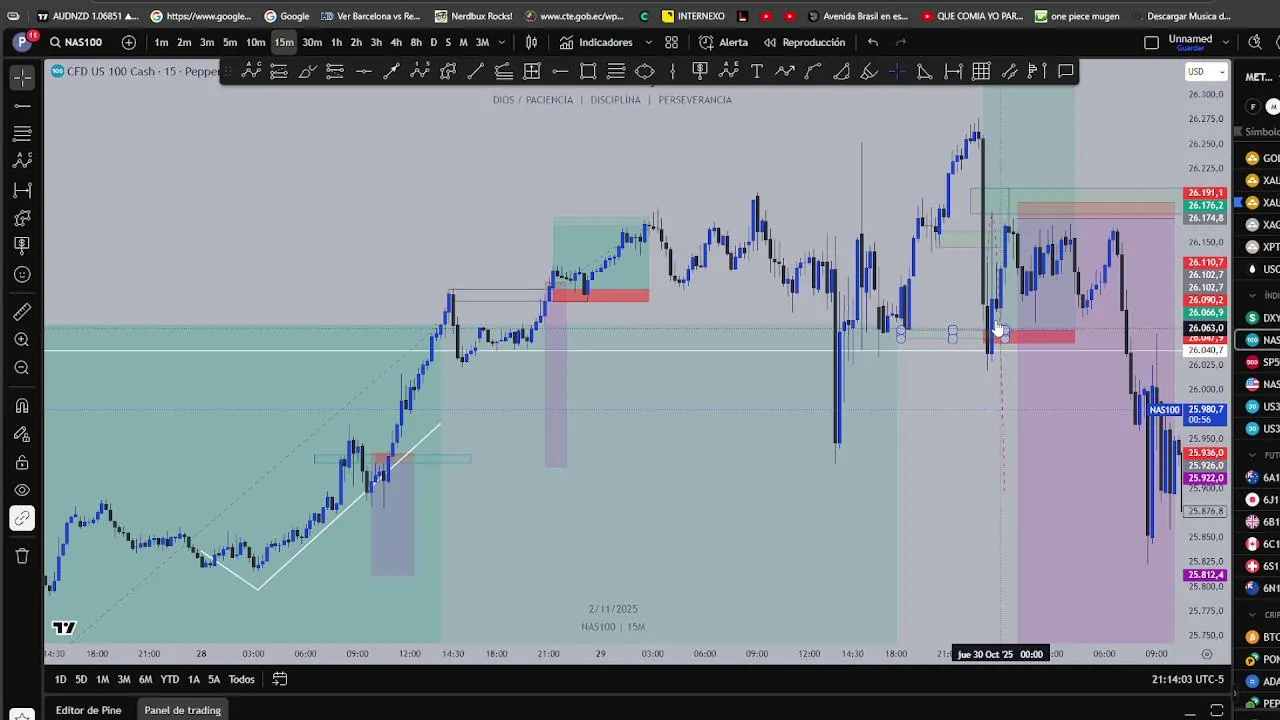This screenshot has height=720, width=1280.
Task: Toggle lock all drawings
Action: (22, 462)
